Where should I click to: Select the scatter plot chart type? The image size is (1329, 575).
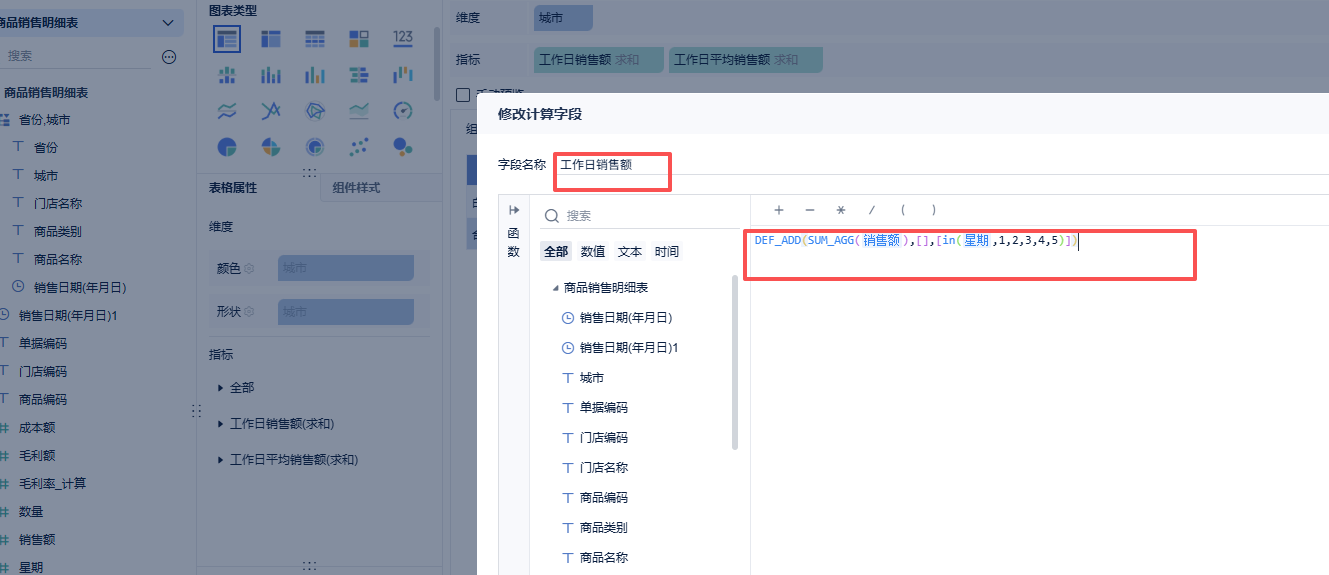(x=359, y=147)
